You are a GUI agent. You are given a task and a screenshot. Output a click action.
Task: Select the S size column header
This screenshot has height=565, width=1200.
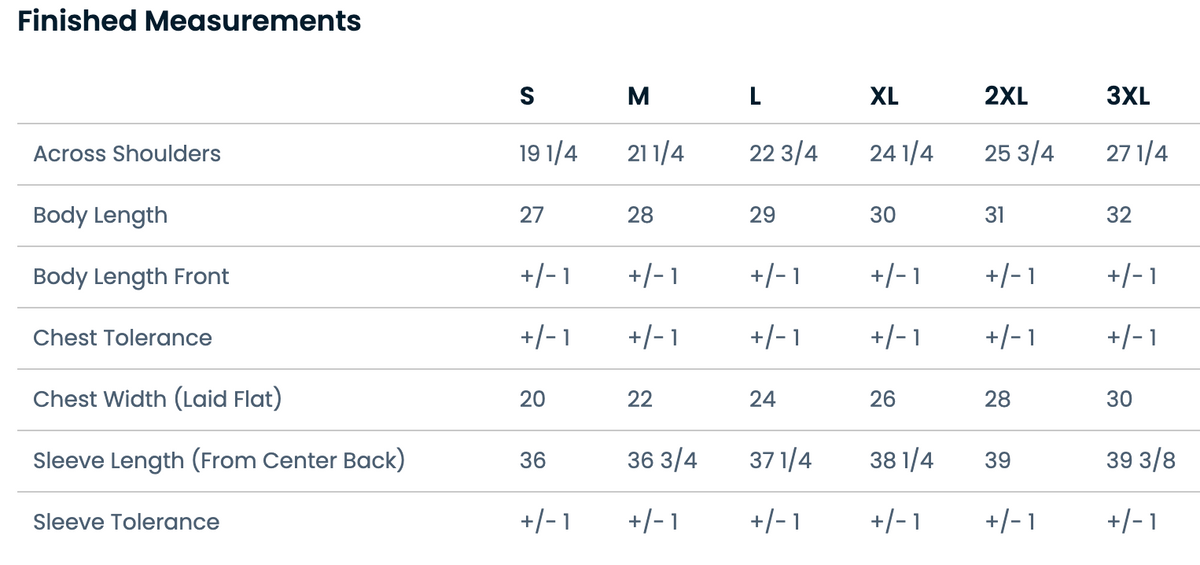(528, 97)
